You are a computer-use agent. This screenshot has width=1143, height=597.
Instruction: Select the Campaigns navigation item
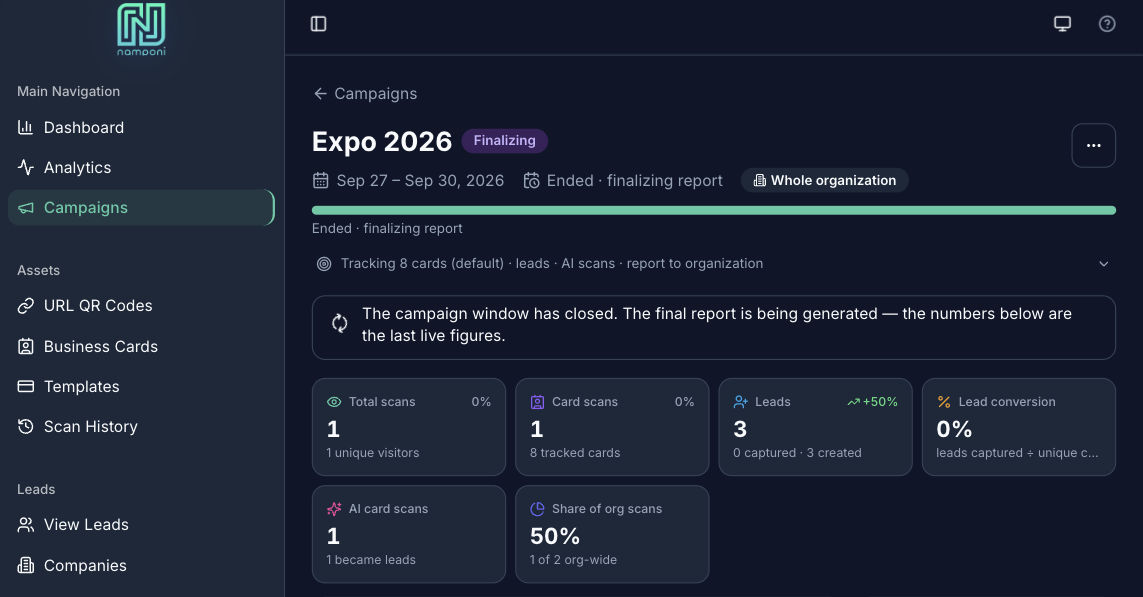[x=141, y=208]
